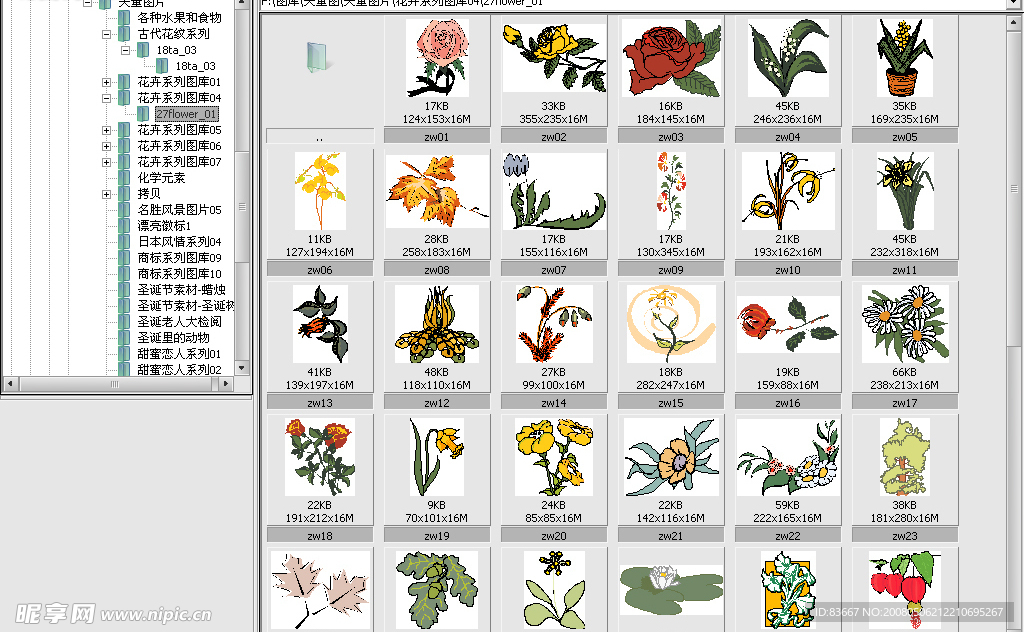The image size is (1024, 632).
Task: Select the zw06 yellow flower thumbnail
Action: point(320,191)
